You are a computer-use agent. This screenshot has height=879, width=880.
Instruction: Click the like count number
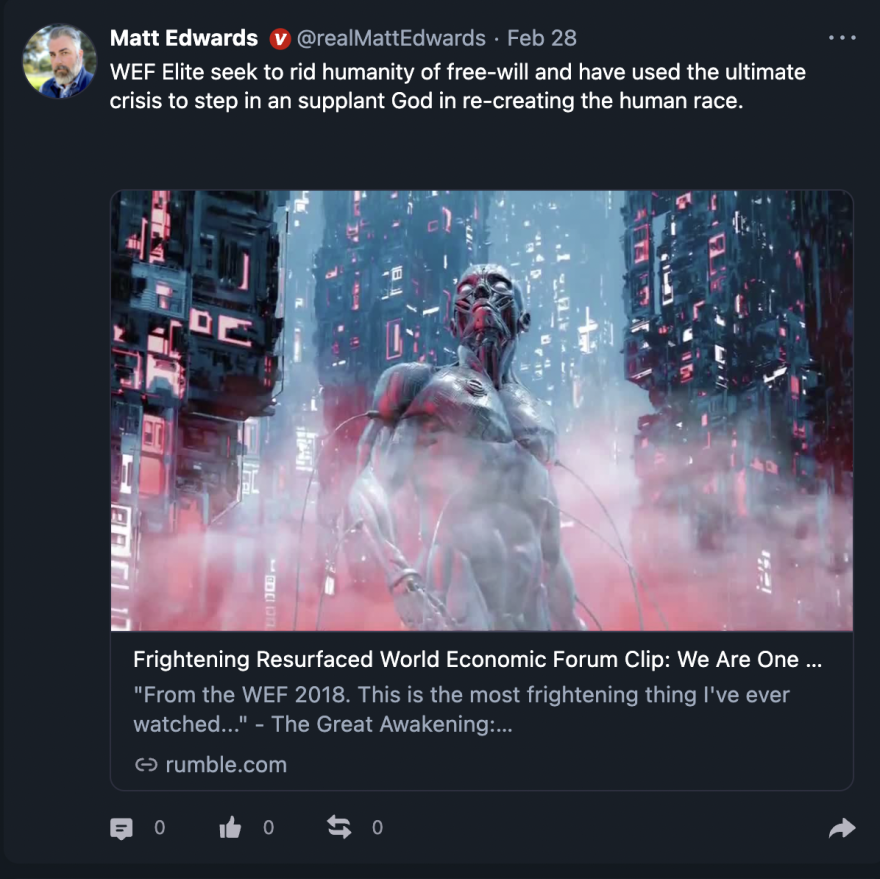pyautogui.click(x=269, y=828)
